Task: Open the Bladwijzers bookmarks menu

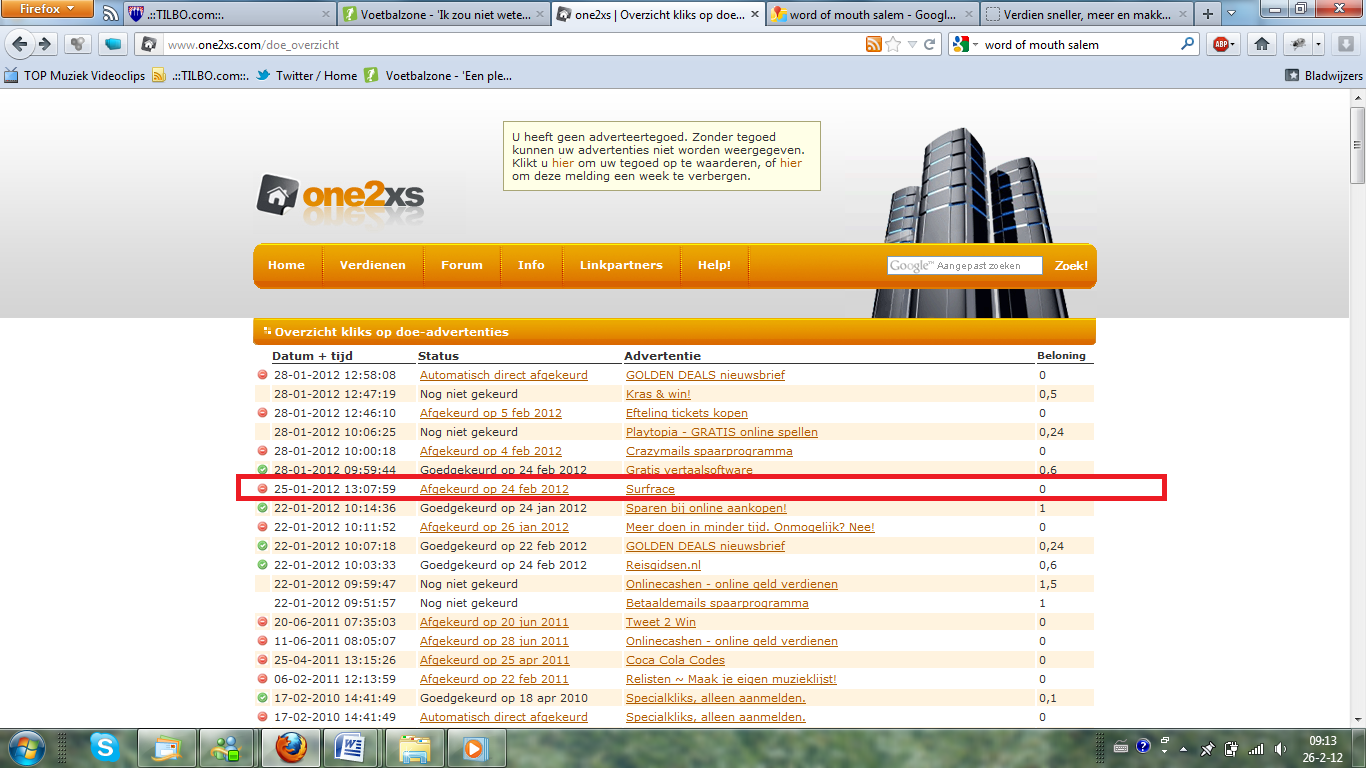Action: (x=1322, y=75)
